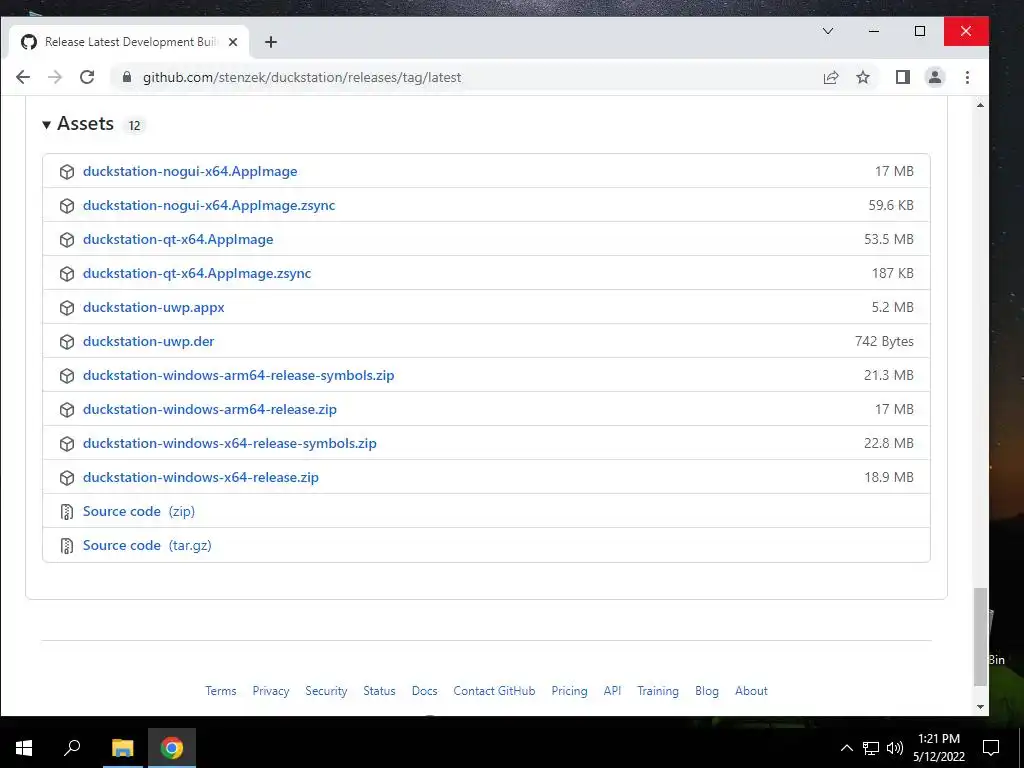
Task: Click archive icon beside Source code (tar.gz)
Action: click(x=67, y=545)
